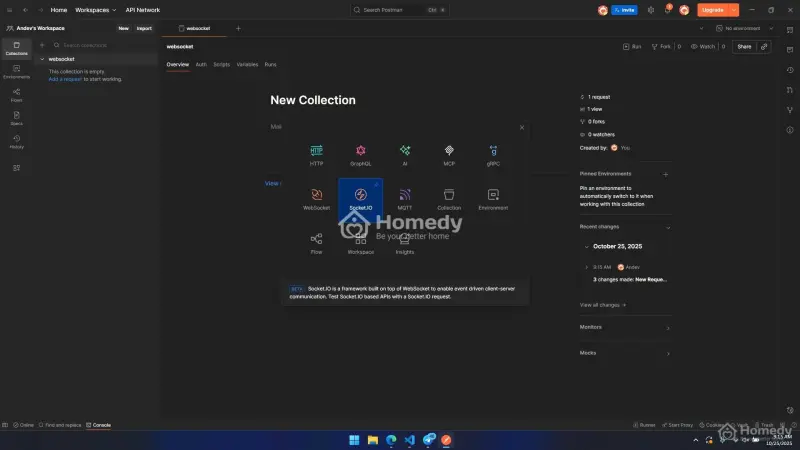The width and height of the screenshot is (800, 450).
Task: Open the Workspaces dropdown
Action: click(x=95, y=10)
